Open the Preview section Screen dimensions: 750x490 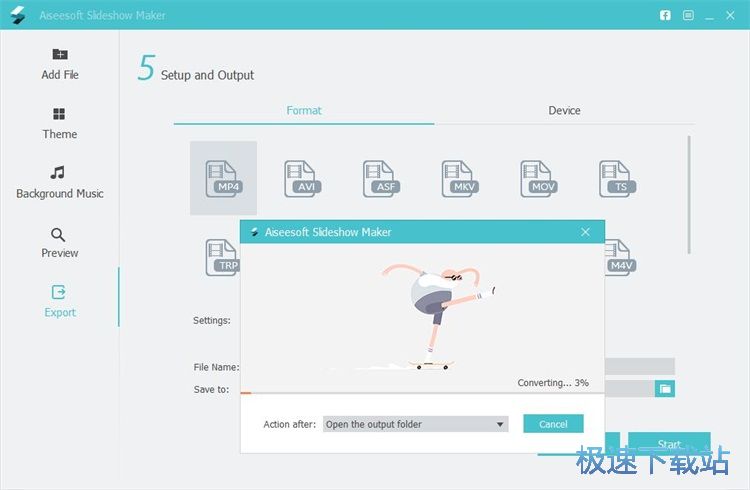click(x=59, y=243)
